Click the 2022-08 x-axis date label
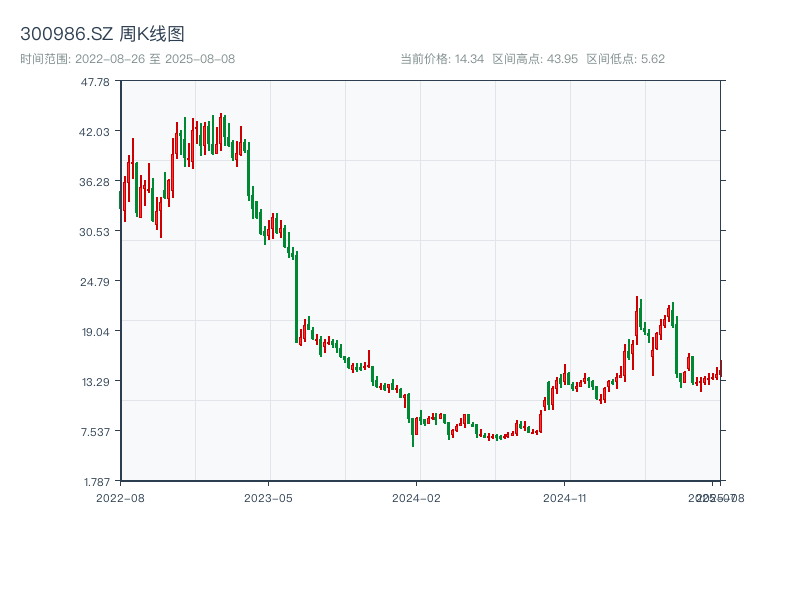 tap(120, 497)
